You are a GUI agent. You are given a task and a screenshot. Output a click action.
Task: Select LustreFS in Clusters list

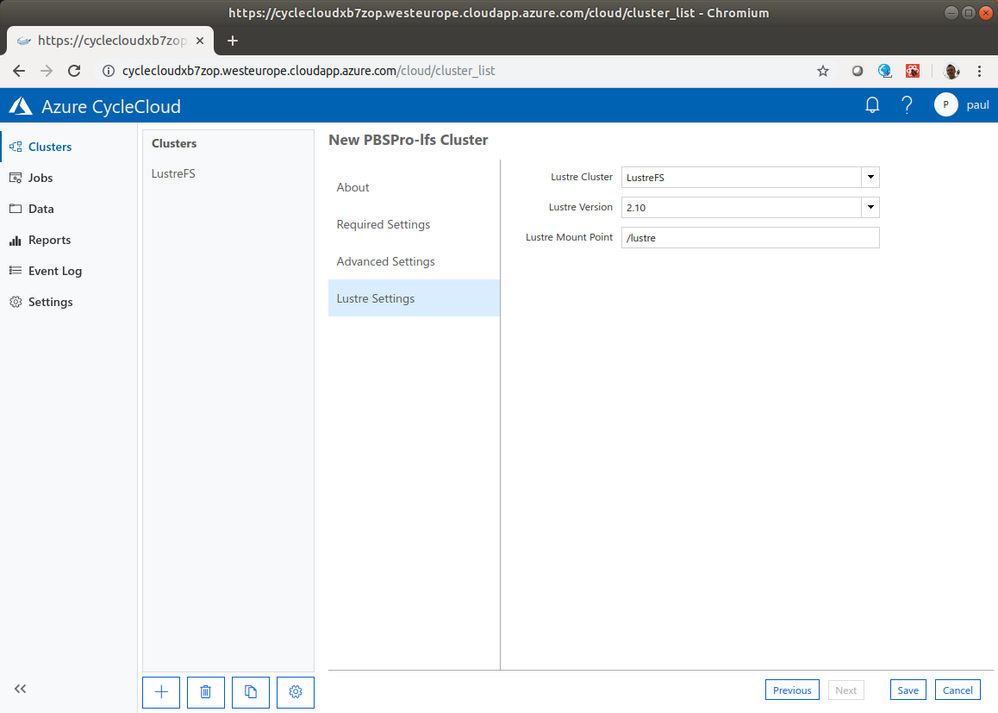[x=173, y=174]
